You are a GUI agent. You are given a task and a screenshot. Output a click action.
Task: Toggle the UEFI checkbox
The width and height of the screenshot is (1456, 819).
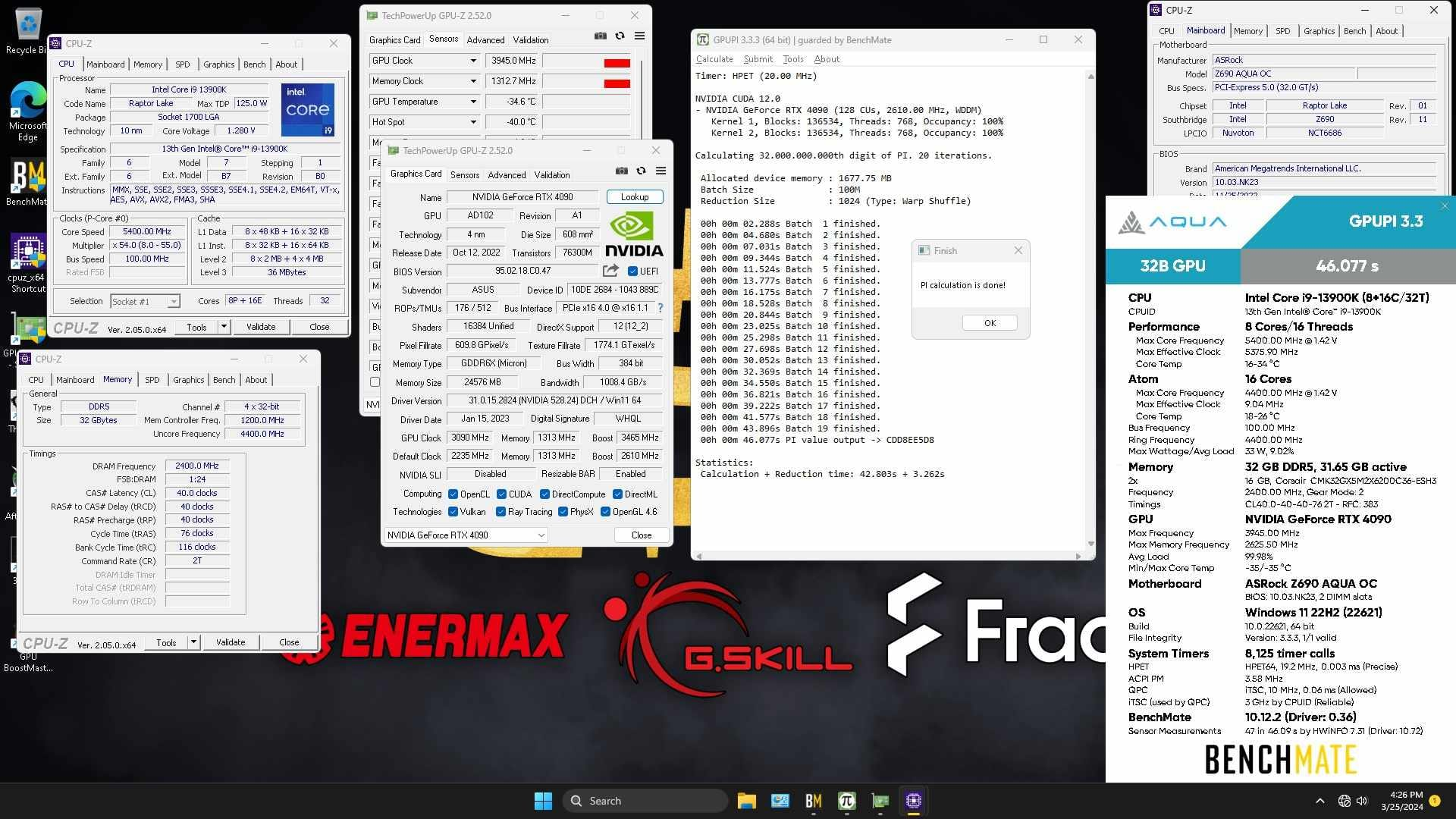633,271
